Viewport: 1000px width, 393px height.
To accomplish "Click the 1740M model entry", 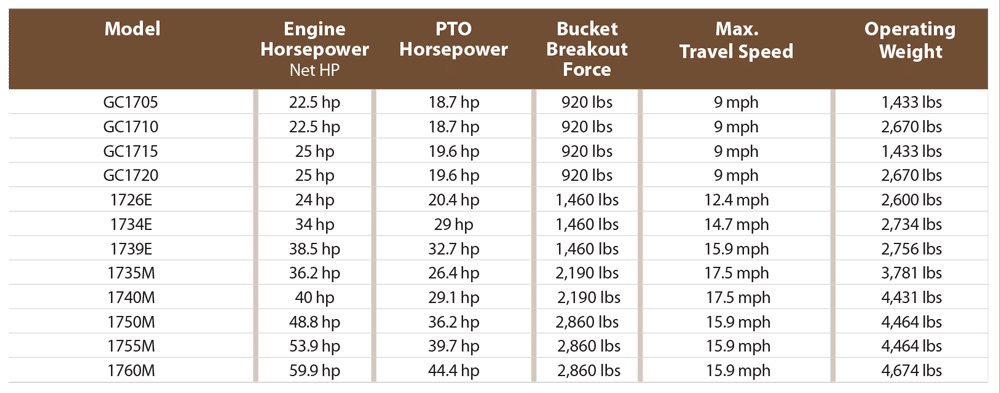I will 131,297.
